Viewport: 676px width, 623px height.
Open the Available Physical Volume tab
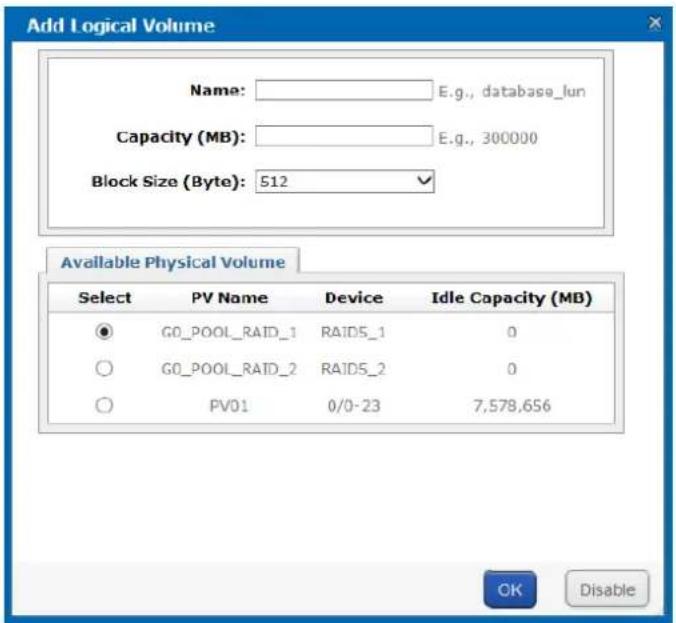(x=173, y=262)
